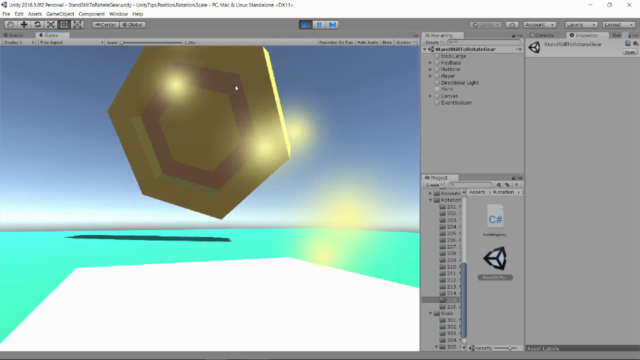This screenshot has width=640, height=360.
Task: Toggle pivot mode Center button
Action: coord(106,25)
